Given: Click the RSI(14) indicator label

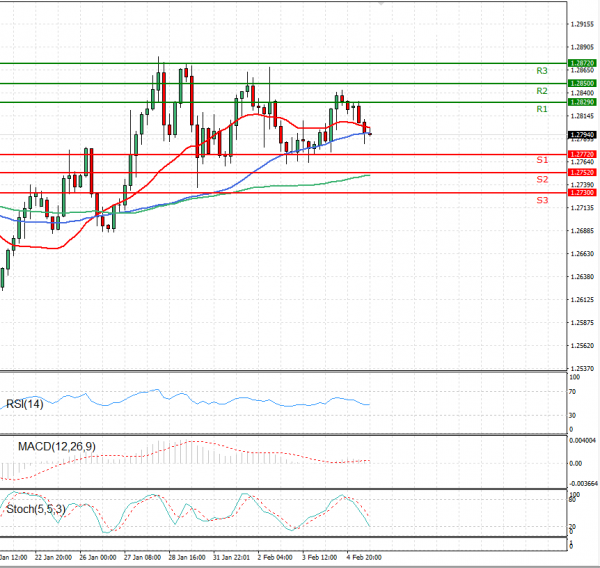Looking at the screenshot, I should click(x=25, y=404).
